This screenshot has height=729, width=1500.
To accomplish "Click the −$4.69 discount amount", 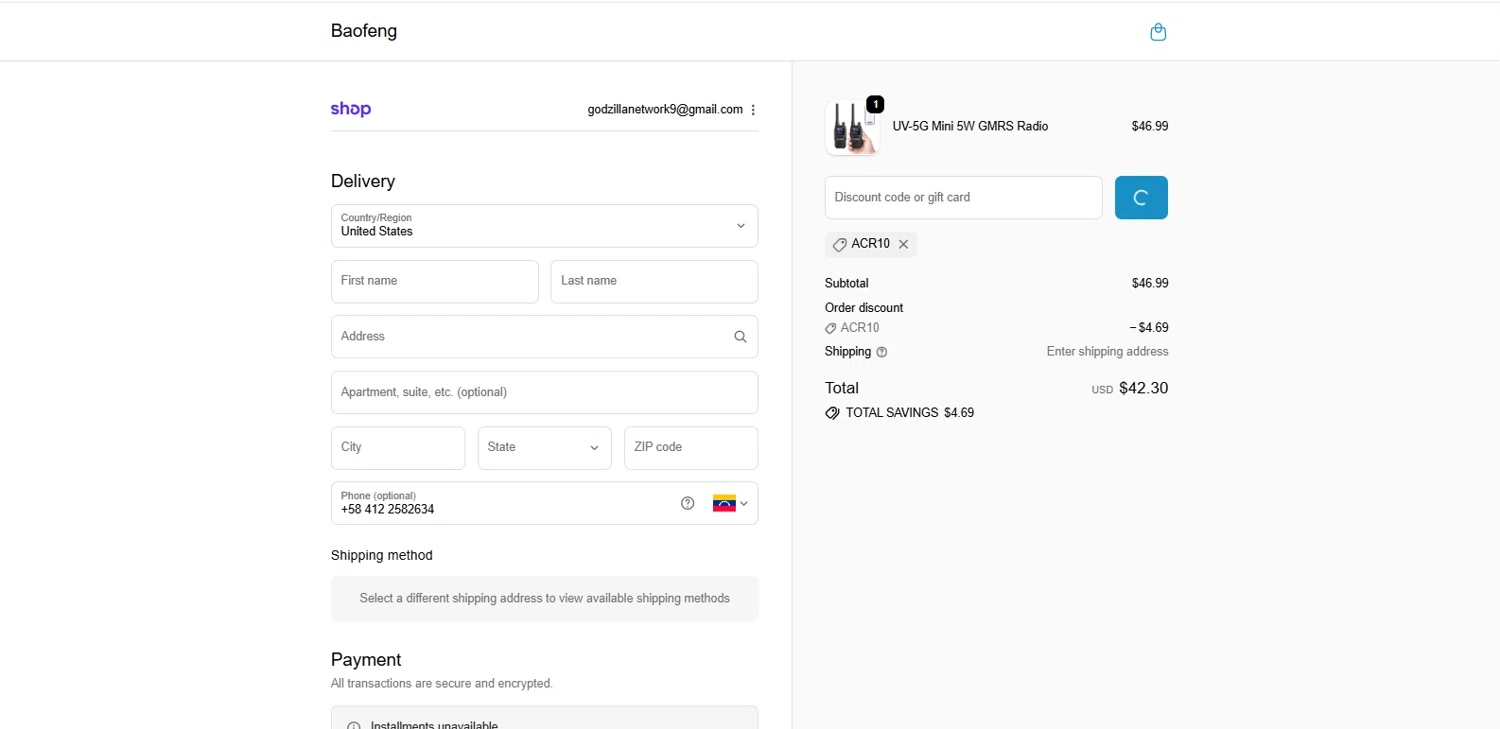I will [x=1148, y=328].
